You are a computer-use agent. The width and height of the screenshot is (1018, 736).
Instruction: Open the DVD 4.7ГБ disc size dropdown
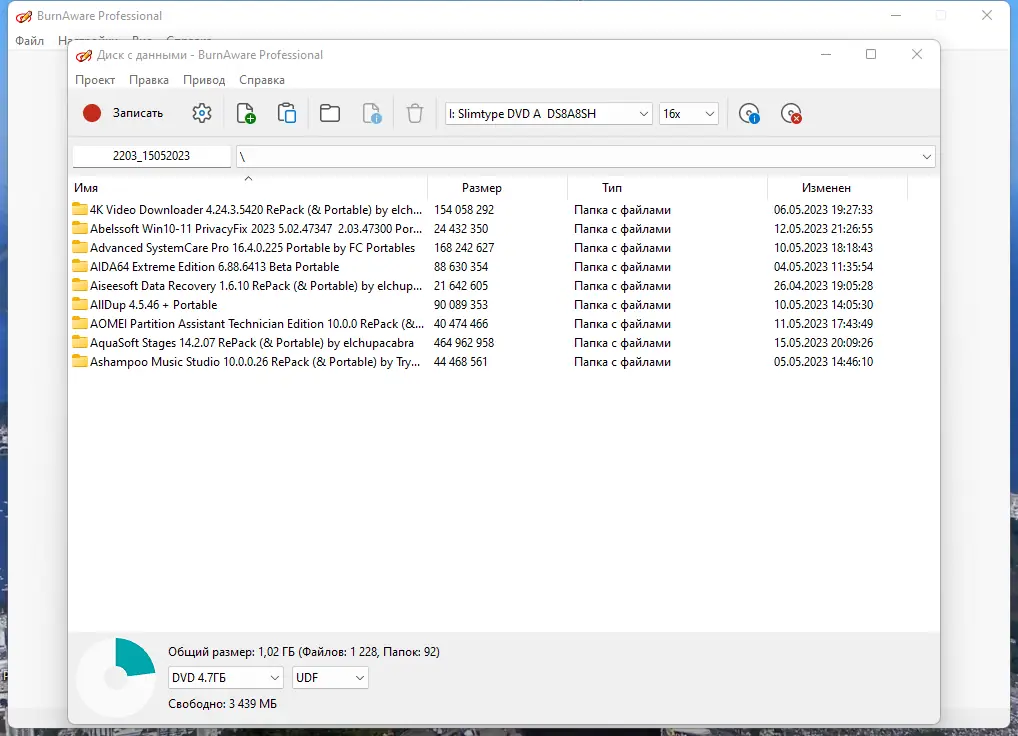point(225,678)
